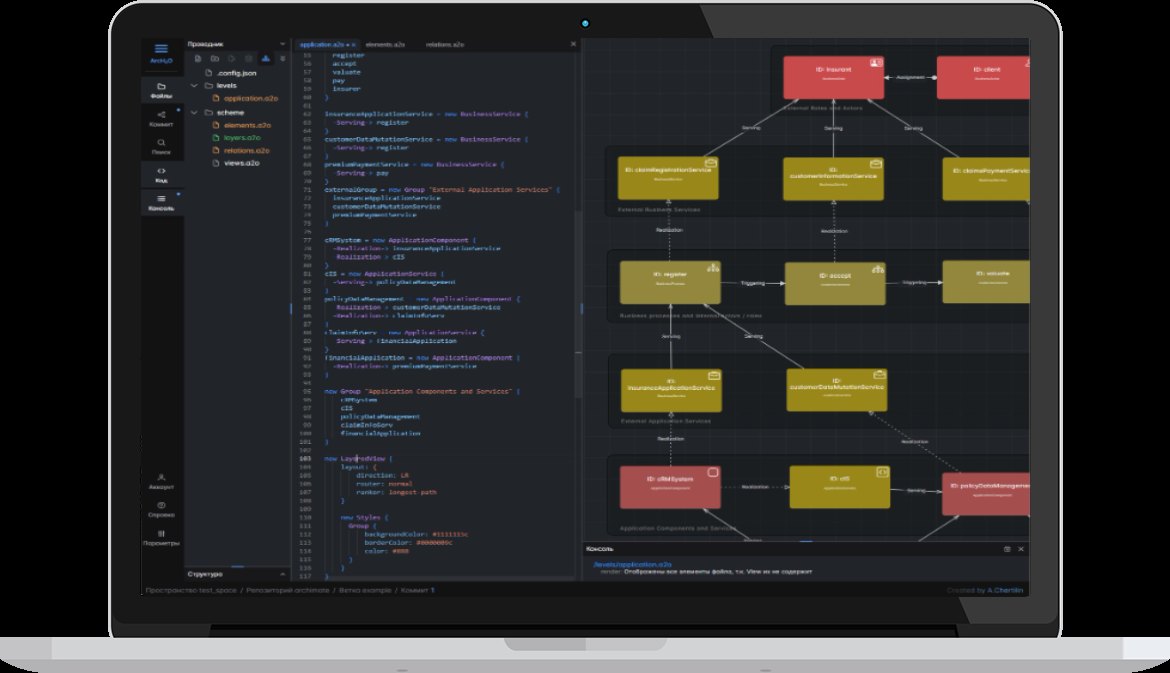1170x673 pixels.
Task: Select the claimRegistrationService diagram node
Action: [x=668, y=178]
